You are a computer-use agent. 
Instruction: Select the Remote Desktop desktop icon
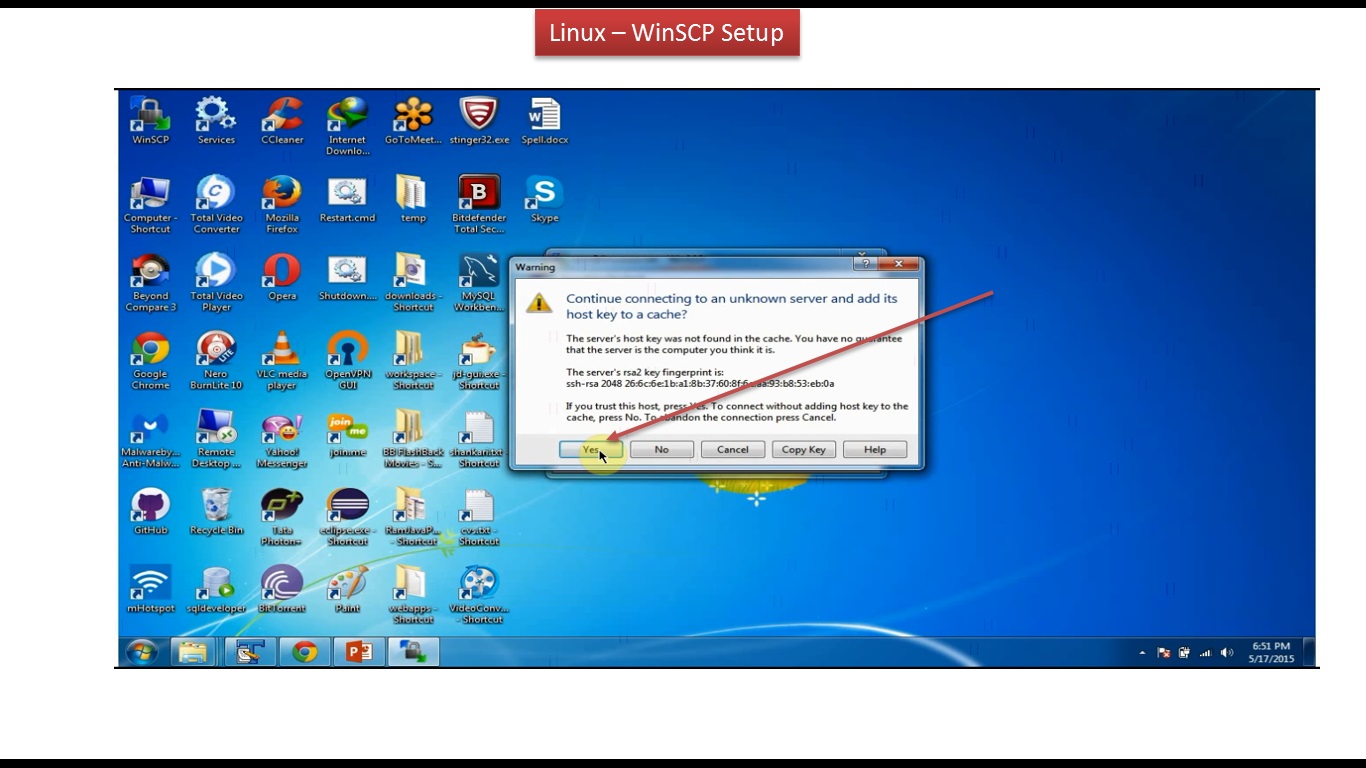point(216,439)
